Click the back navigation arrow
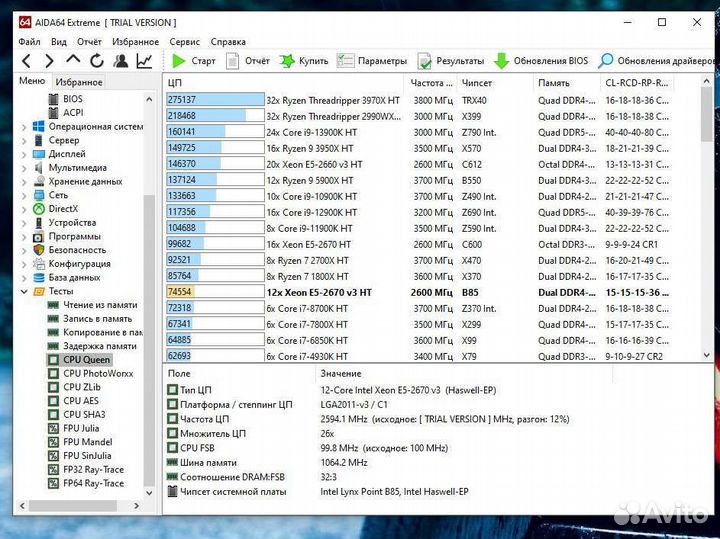The image size is (720, 539). 27,61
